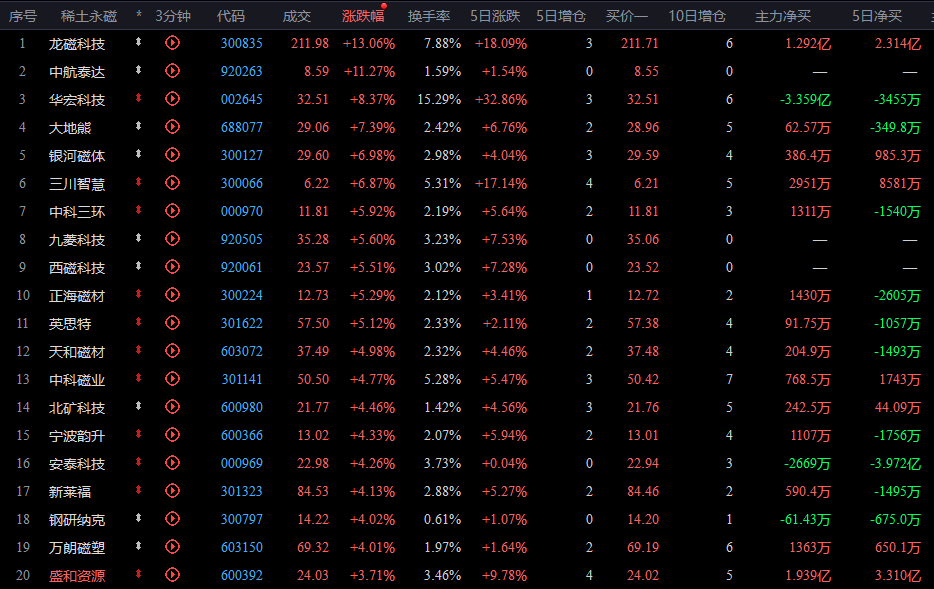Click the 3分钟 column header
The image size is (934, 589).
coord(173,16)
